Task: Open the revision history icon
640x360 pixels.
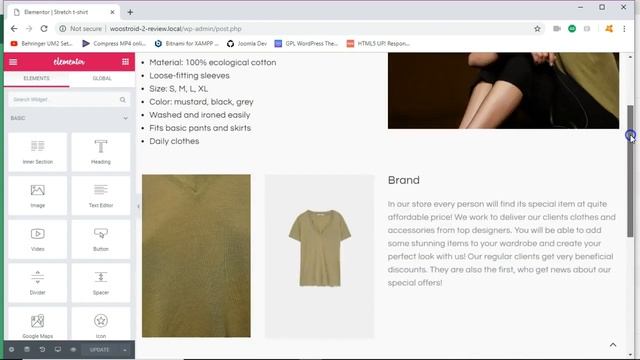Action: click(42, 350)
